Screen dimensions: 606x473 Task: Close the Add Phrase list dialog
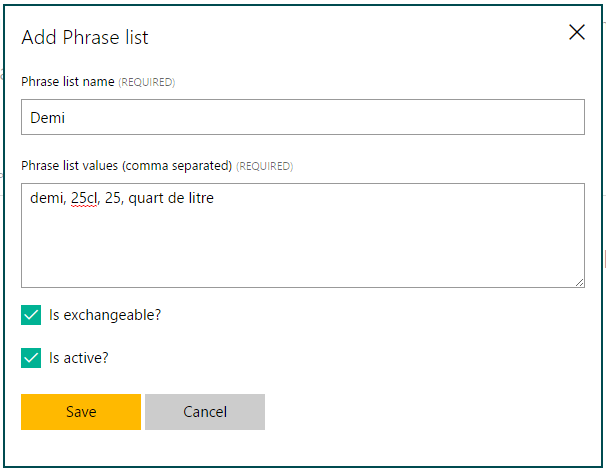point(577,32)
